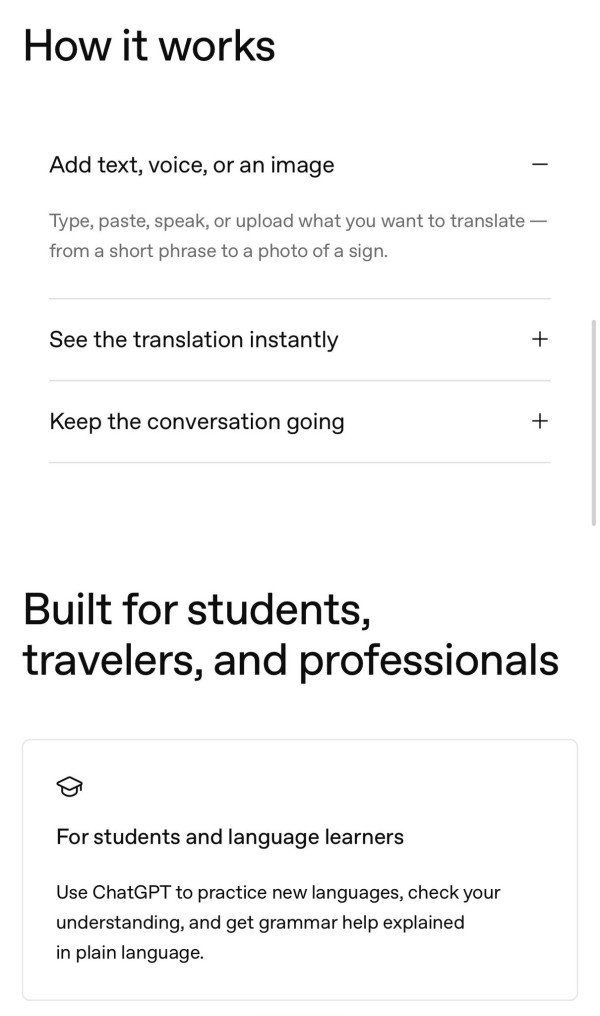Click the divider line below "Keep the conversation going"
600x1016 pixels.
[x=299, y=461]
